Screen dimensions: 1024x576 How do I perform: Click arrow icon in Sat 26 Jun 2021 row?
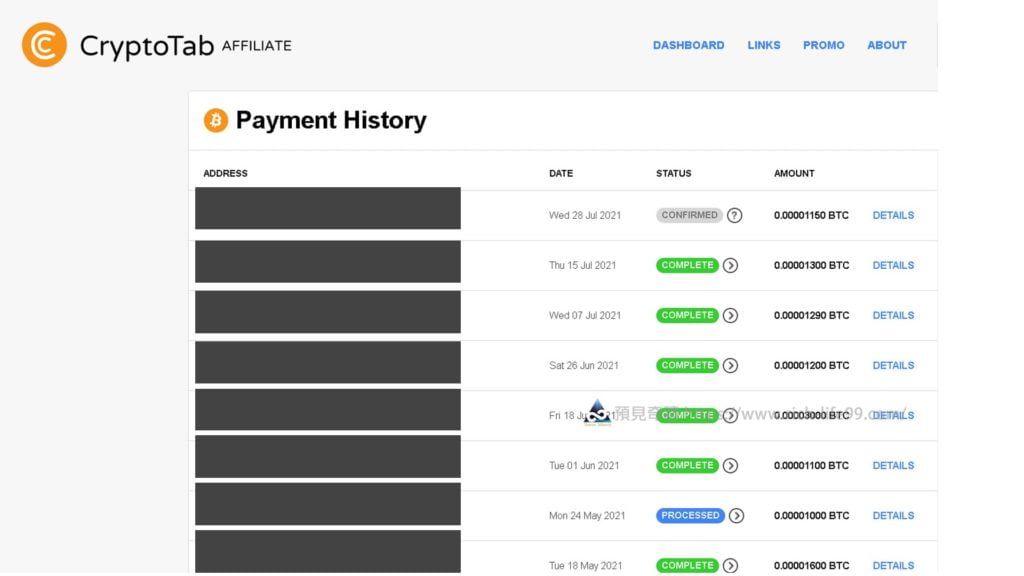point(731,366)
